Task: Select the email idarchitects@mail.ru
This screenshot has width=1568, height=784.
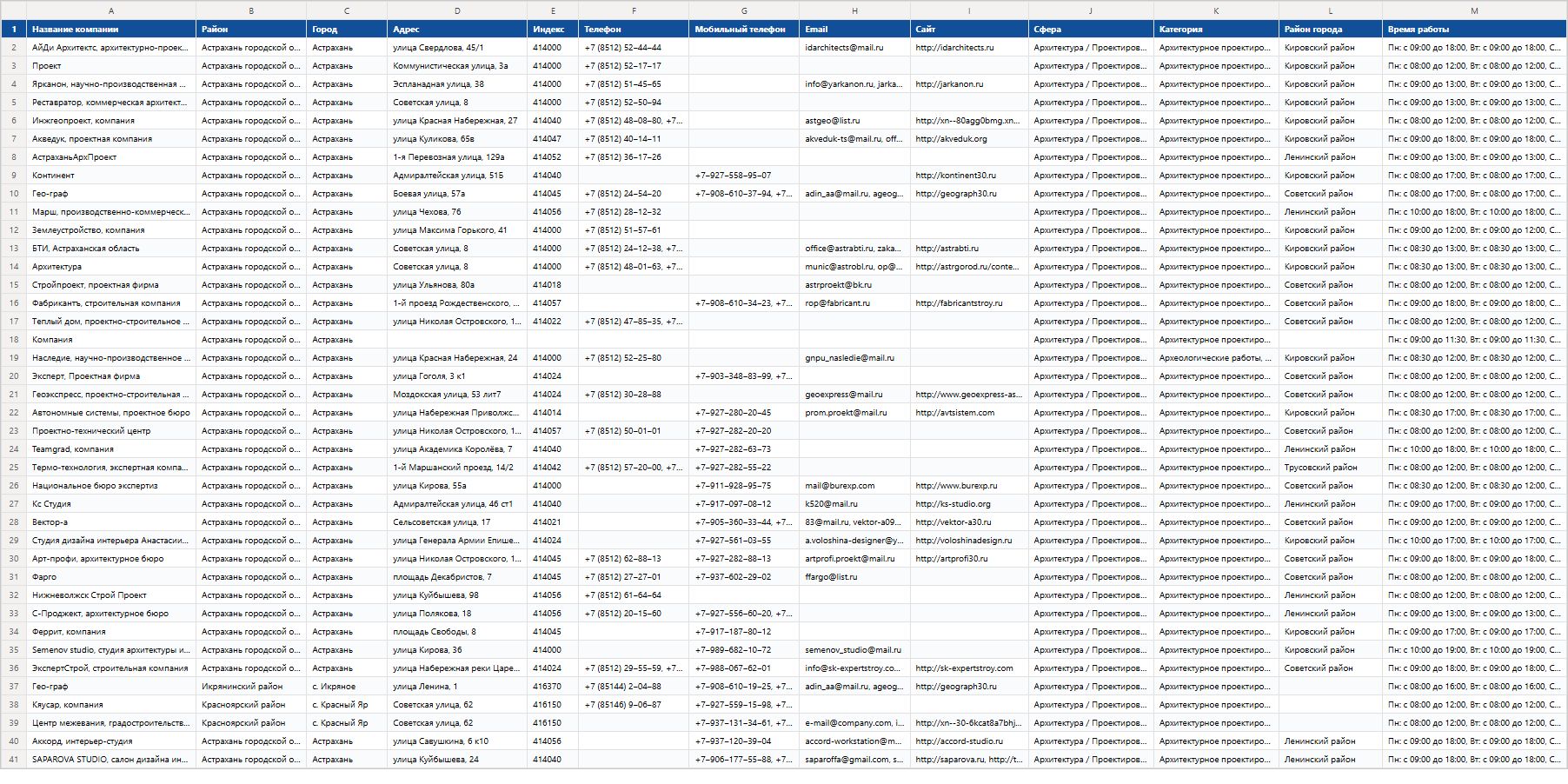Action: tap(854, 48)
